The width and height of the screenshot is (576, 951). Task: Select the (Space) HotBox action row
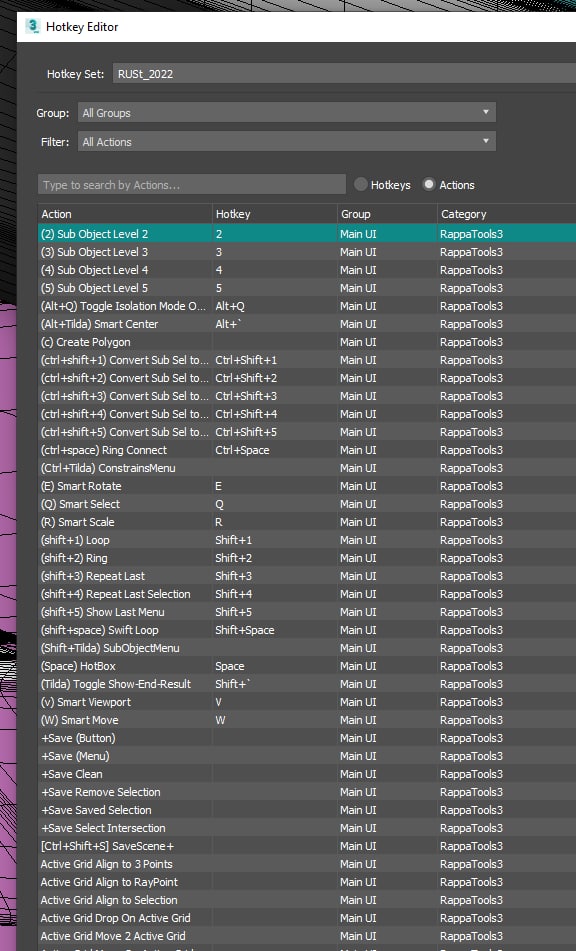307,666
